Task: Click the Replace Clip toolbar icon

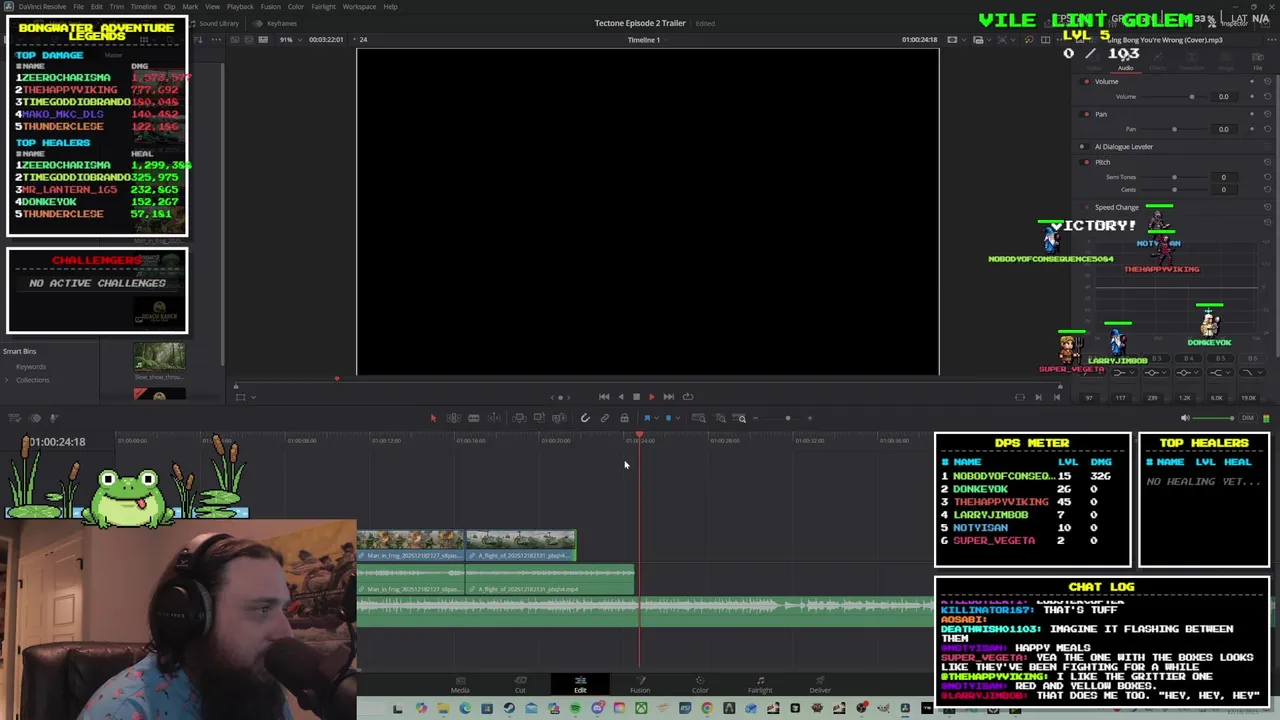Action: (x=559, y=418)
